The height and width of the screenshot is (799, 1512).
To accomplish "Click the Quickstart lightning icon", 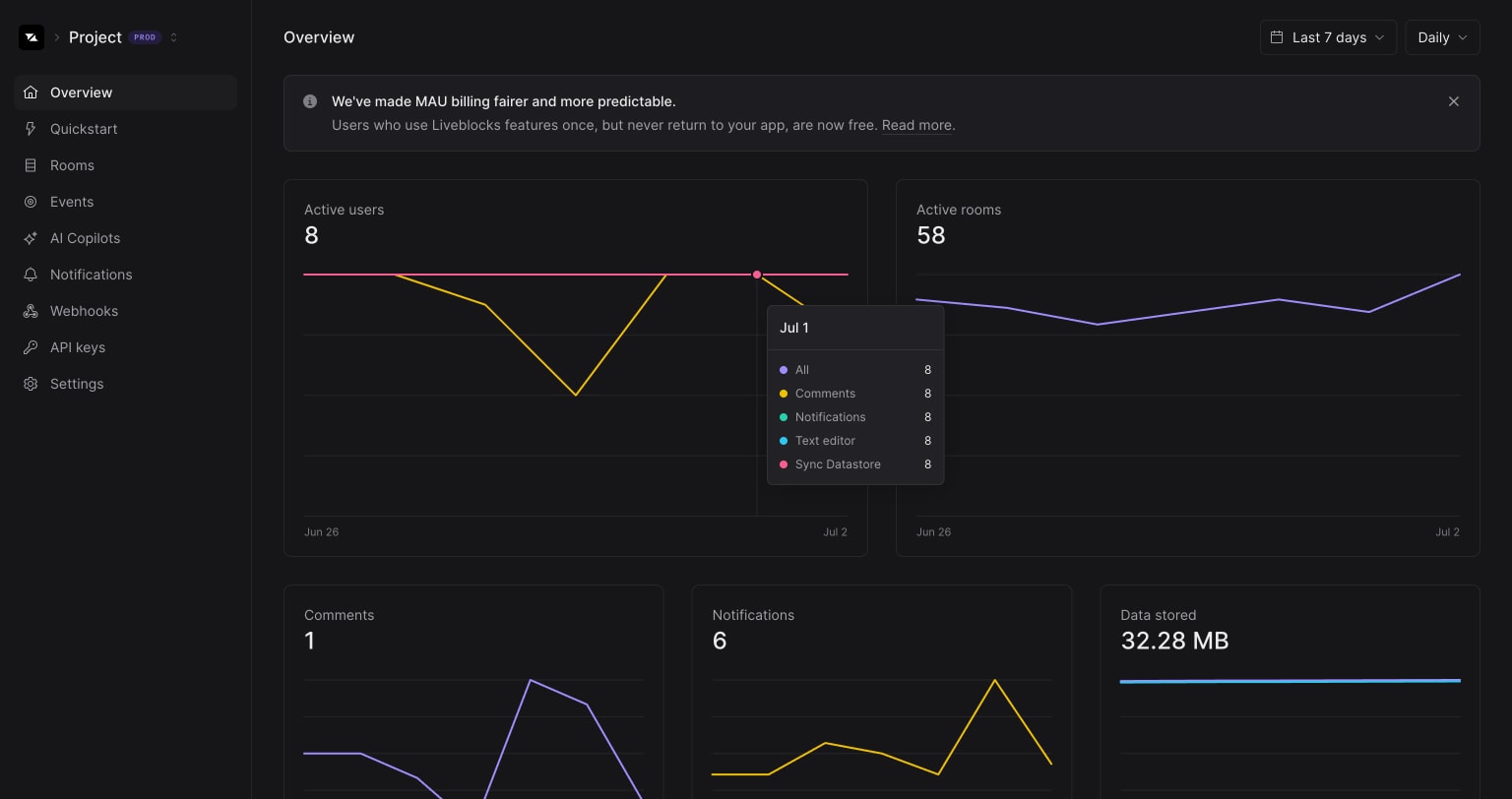I will tap(31, 129).
